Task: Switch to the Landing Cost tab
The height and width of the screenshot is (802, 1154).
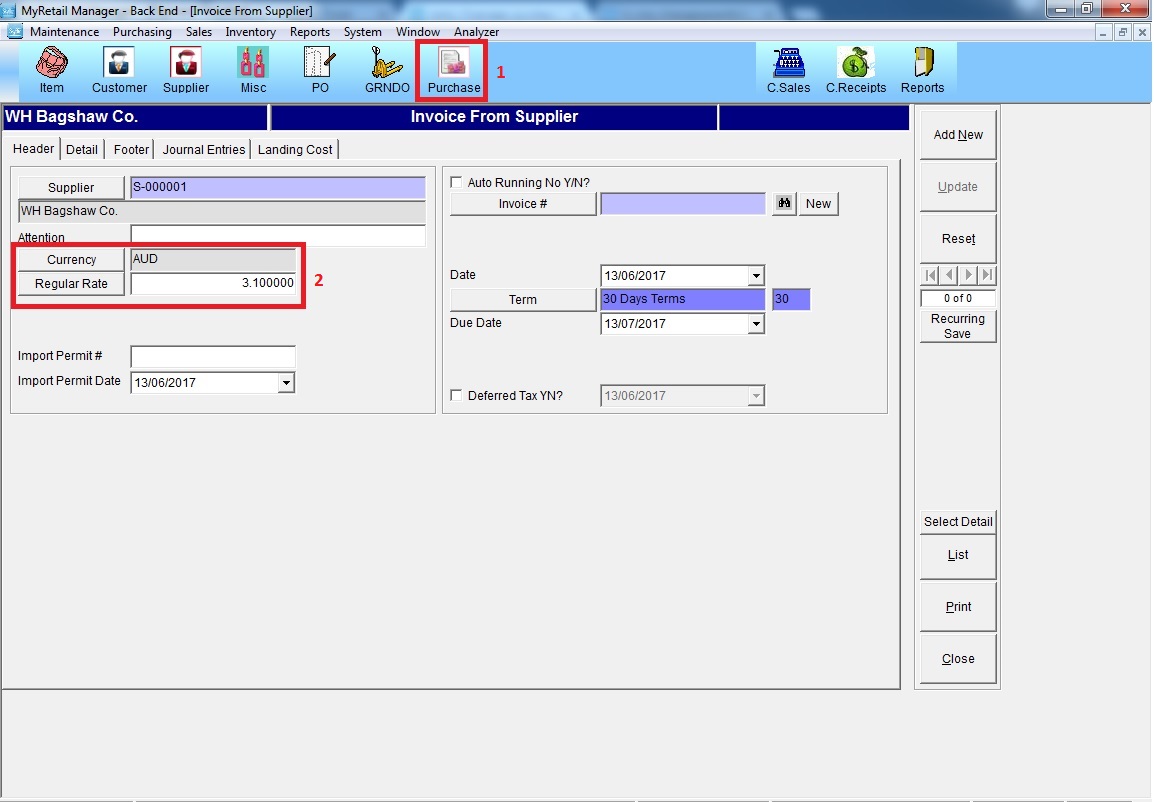Action: click(295, 149)
